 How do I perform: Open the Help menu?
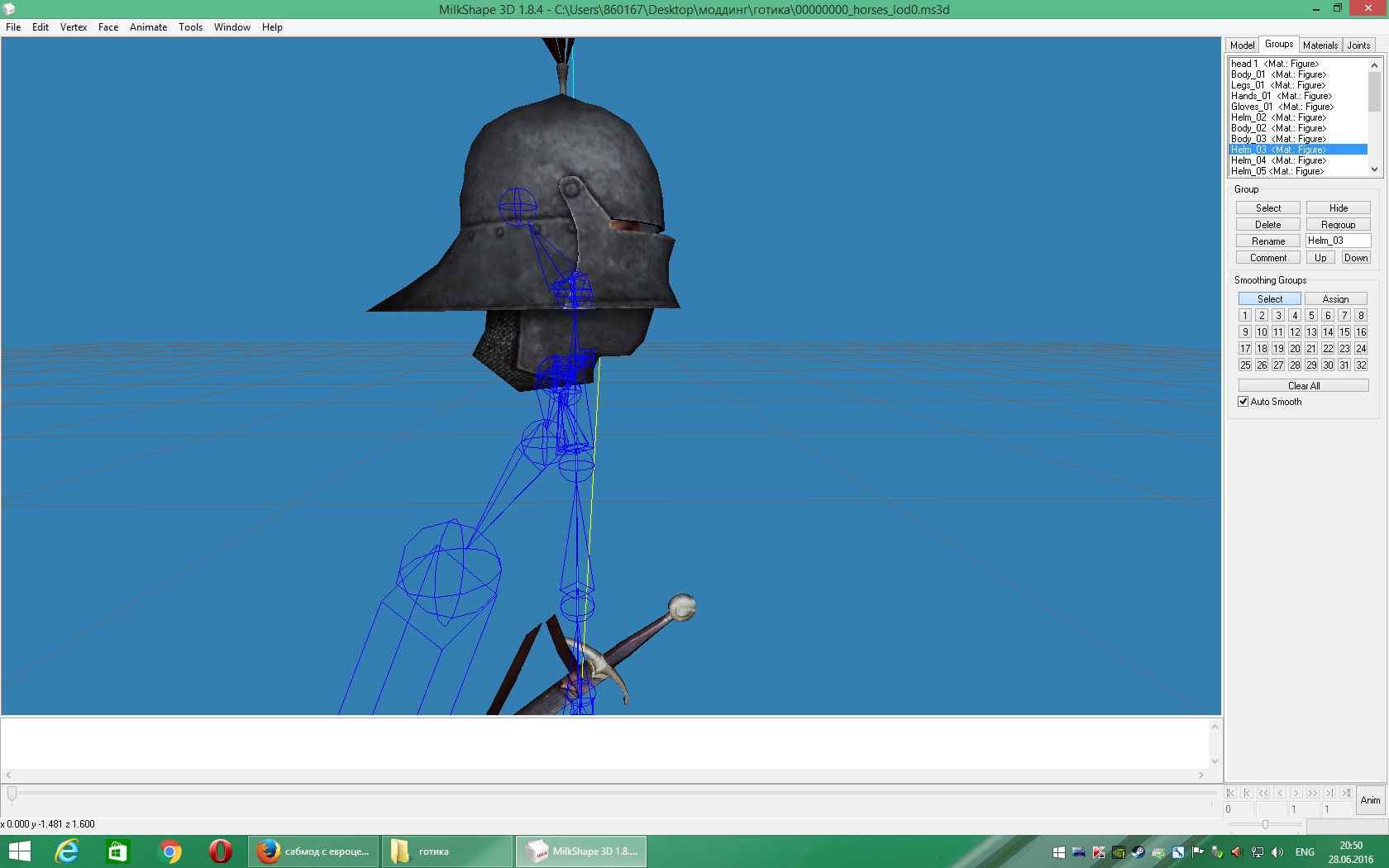pyautogui.click(x=272, y=27)
